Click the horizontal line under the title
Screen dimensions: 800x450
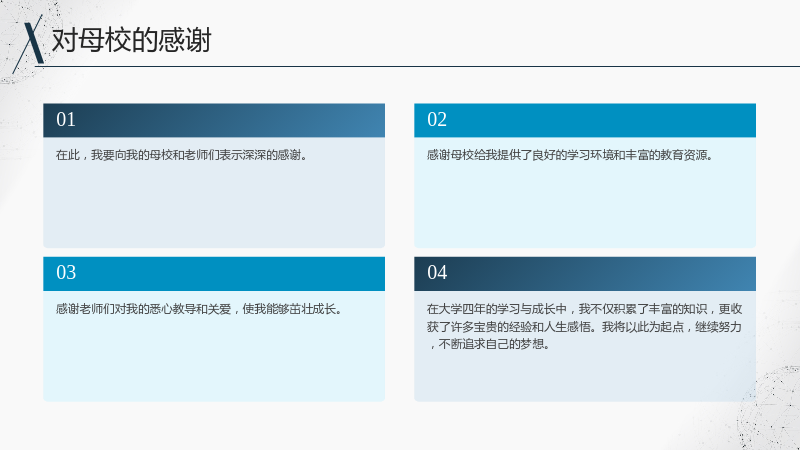(417, 66)
